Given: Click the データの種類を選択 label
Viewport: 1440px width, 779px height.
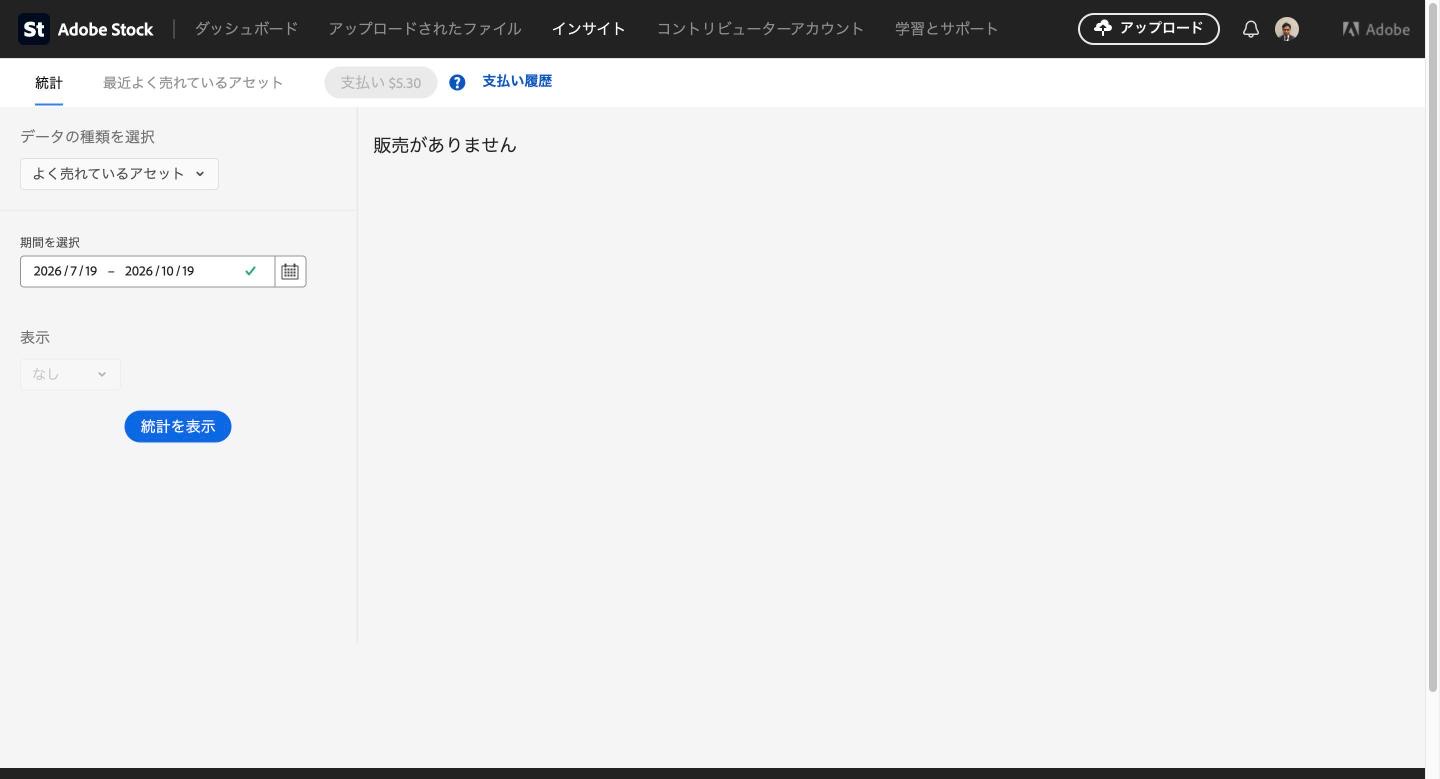Looking at the screenshot, I should [87, 137].
